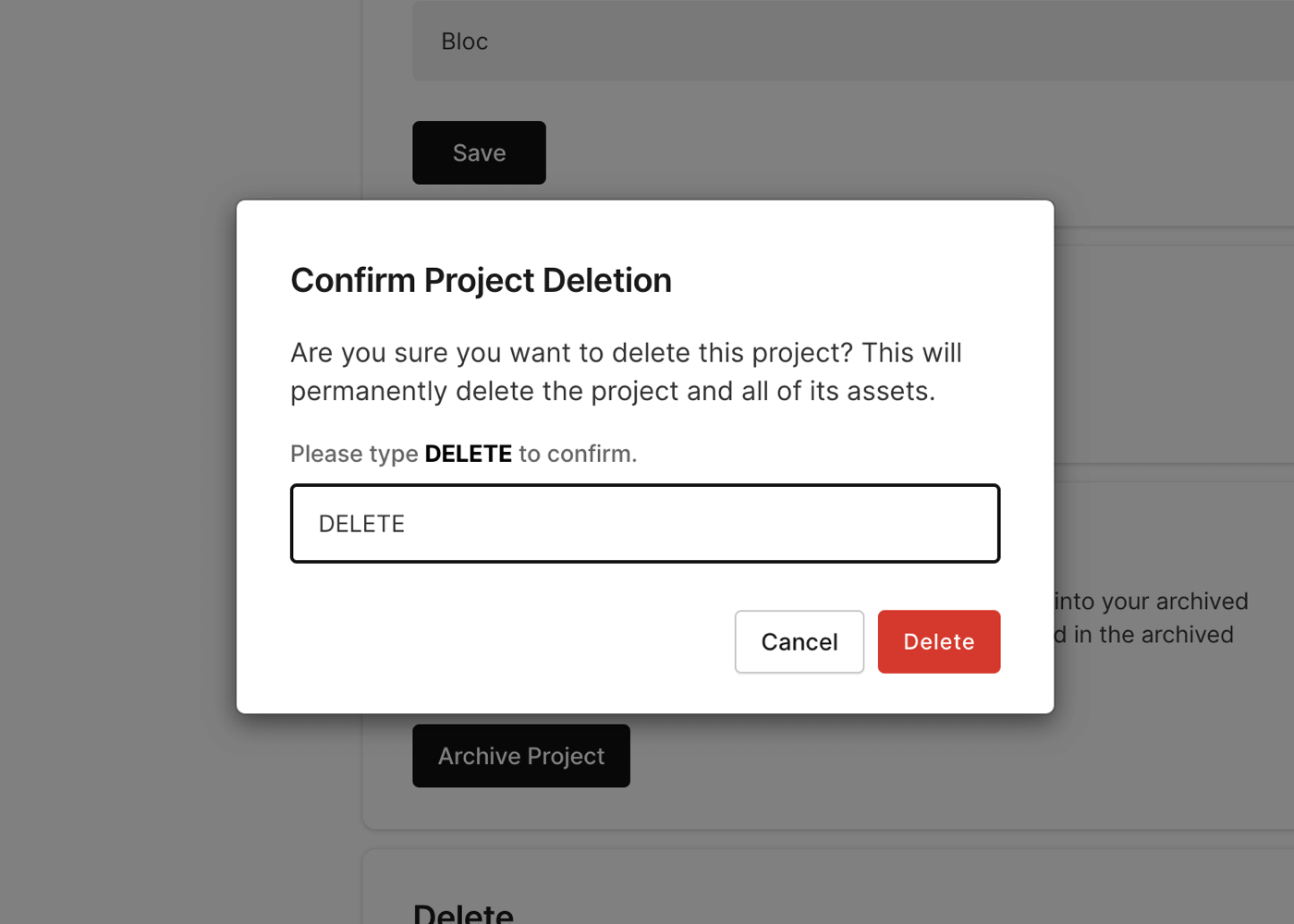1294x924 pixels.
Task: Click the Bloc name text field
Action: [832, 42]
